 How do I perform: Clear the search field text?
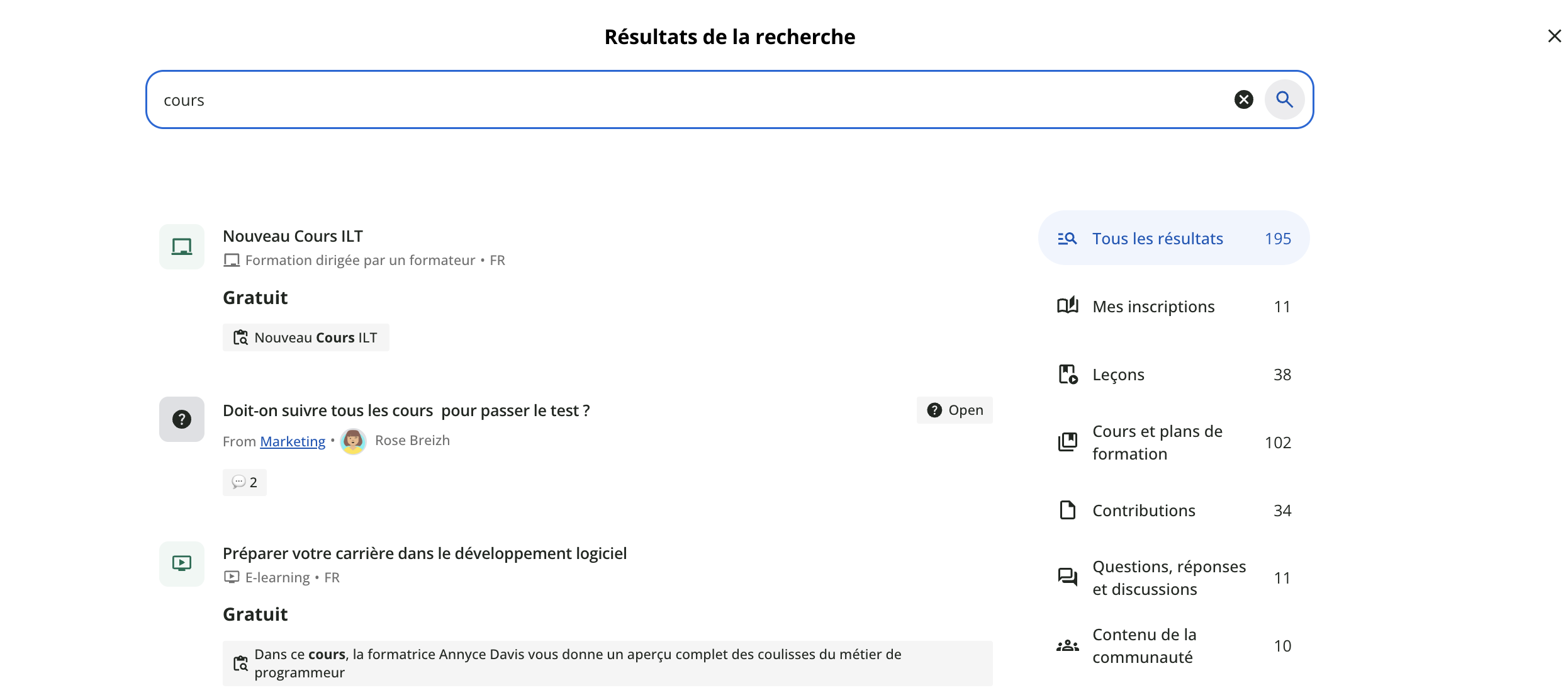(x=1243, y=99)
